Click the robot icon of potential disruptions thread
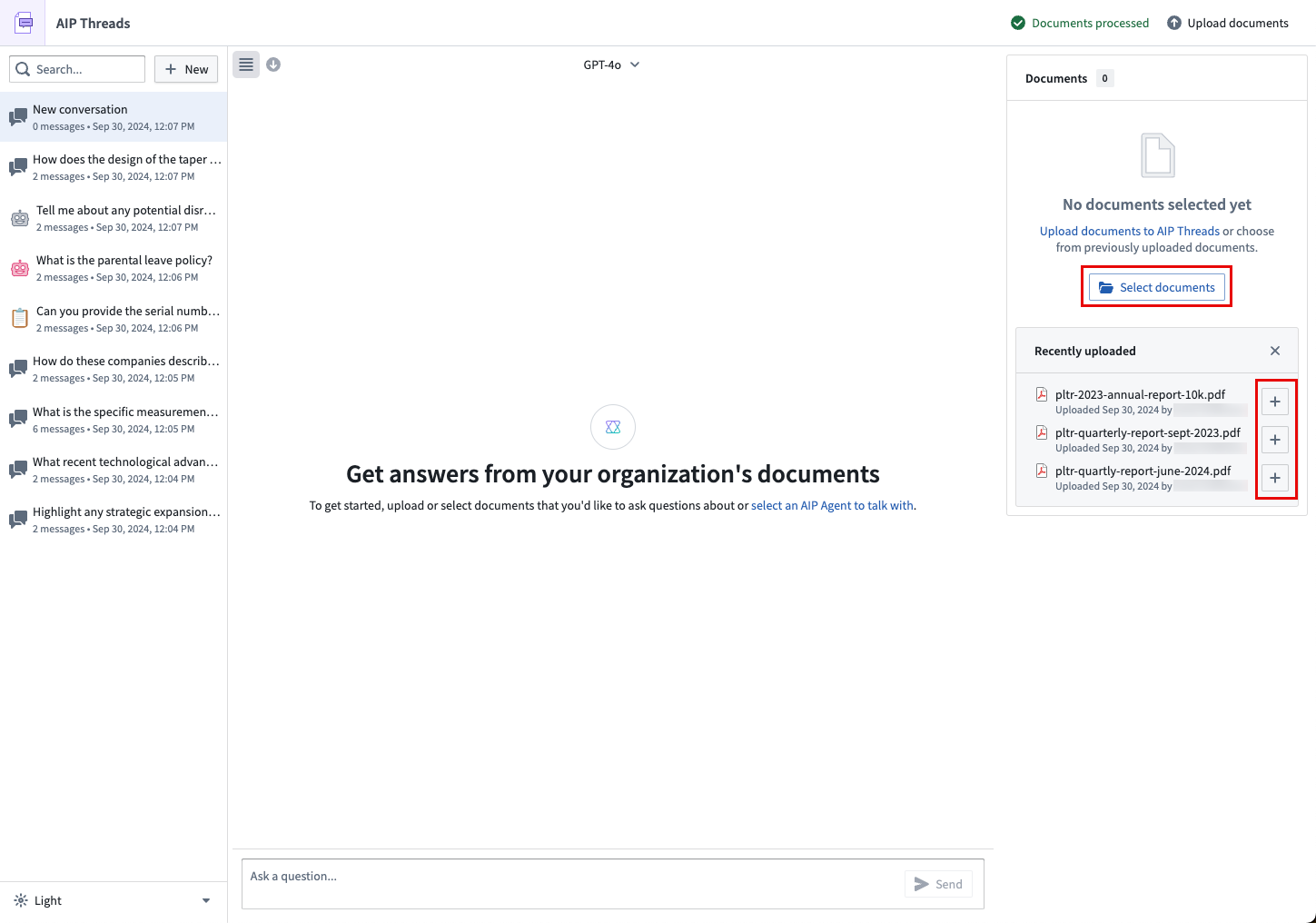The width and height of the screenshot is (1316, 923). pos(20,218)
